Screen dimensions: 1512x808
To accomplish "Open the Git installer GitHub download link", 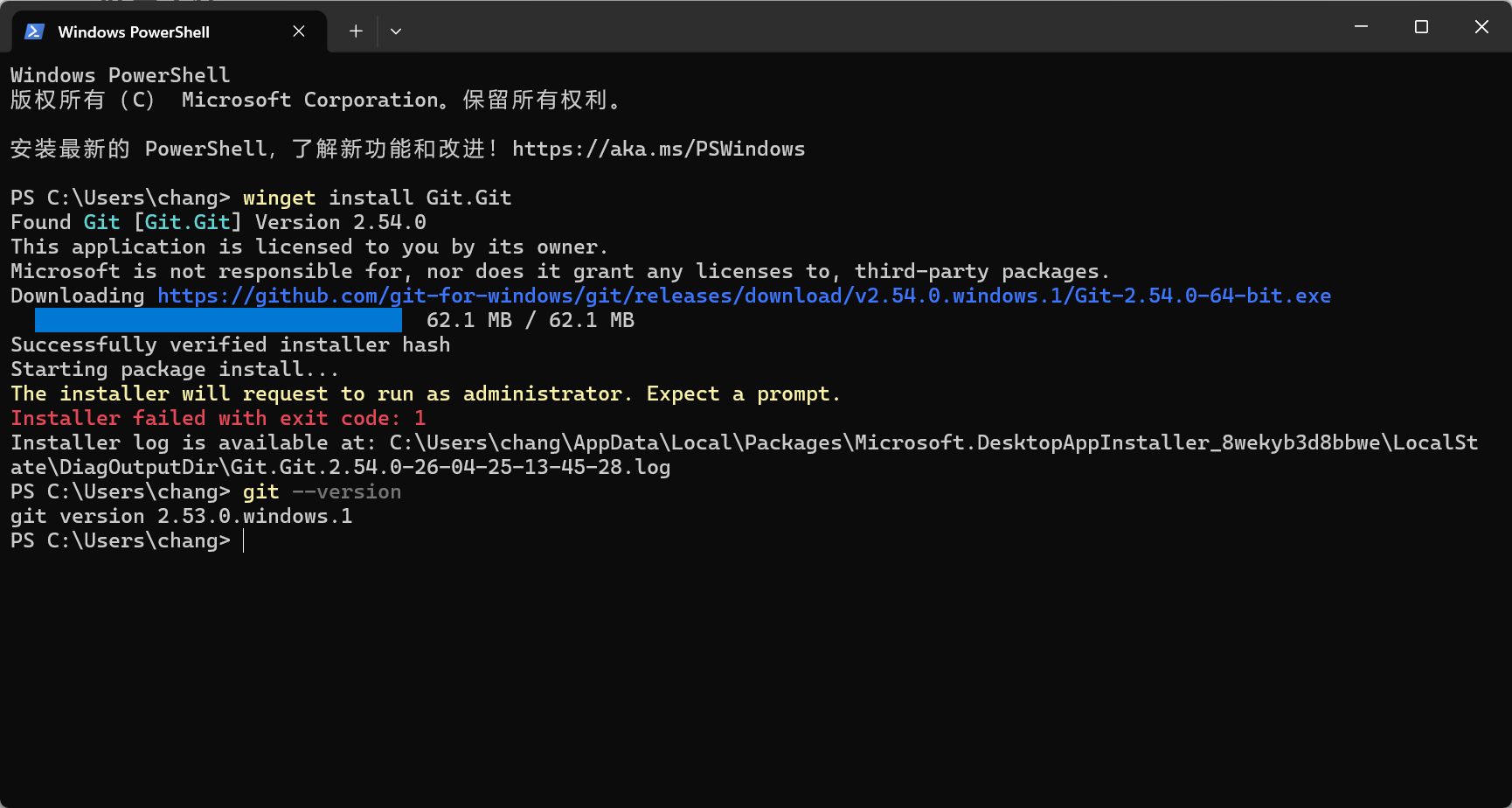I will click(x=745, y=296).
